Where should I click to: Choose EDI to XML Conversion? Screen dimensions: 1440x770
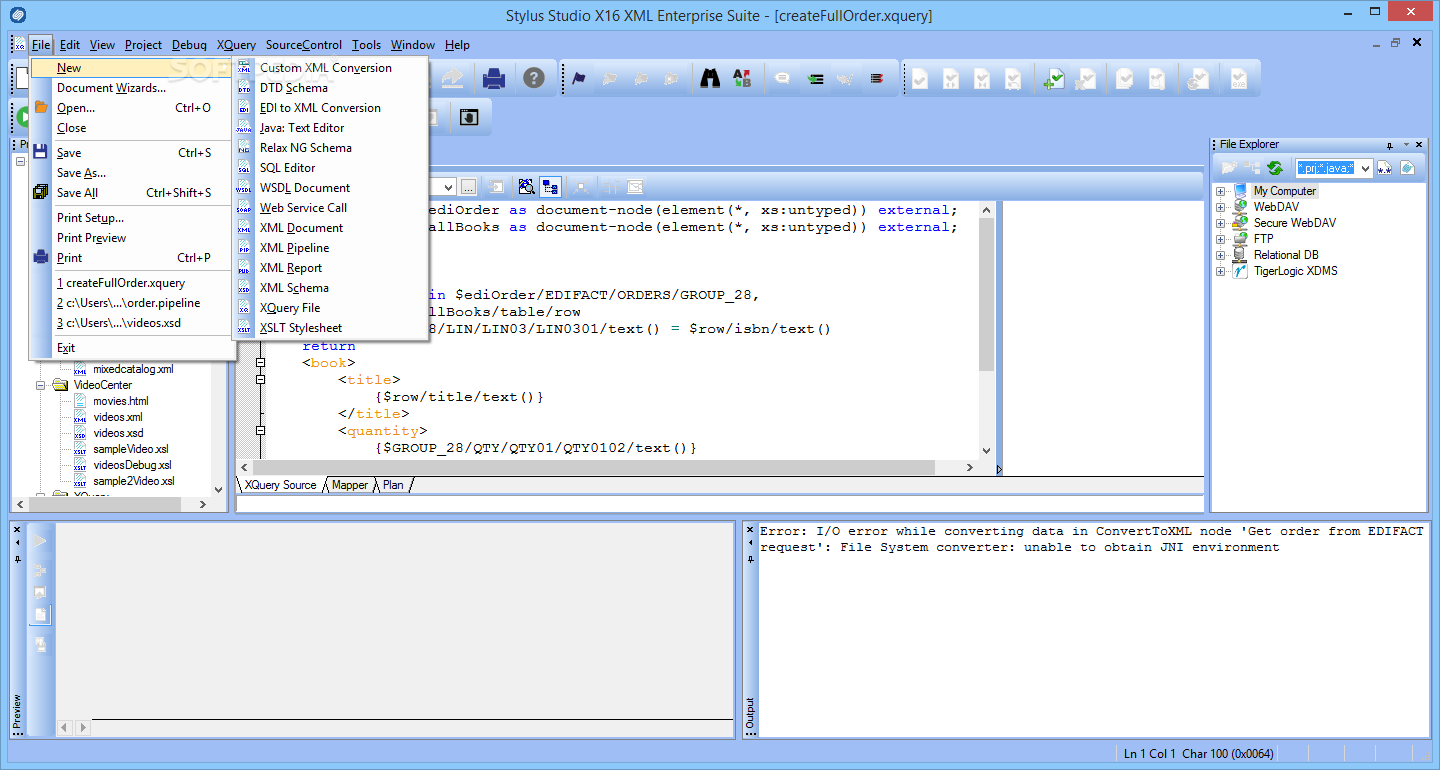point(320,108)
